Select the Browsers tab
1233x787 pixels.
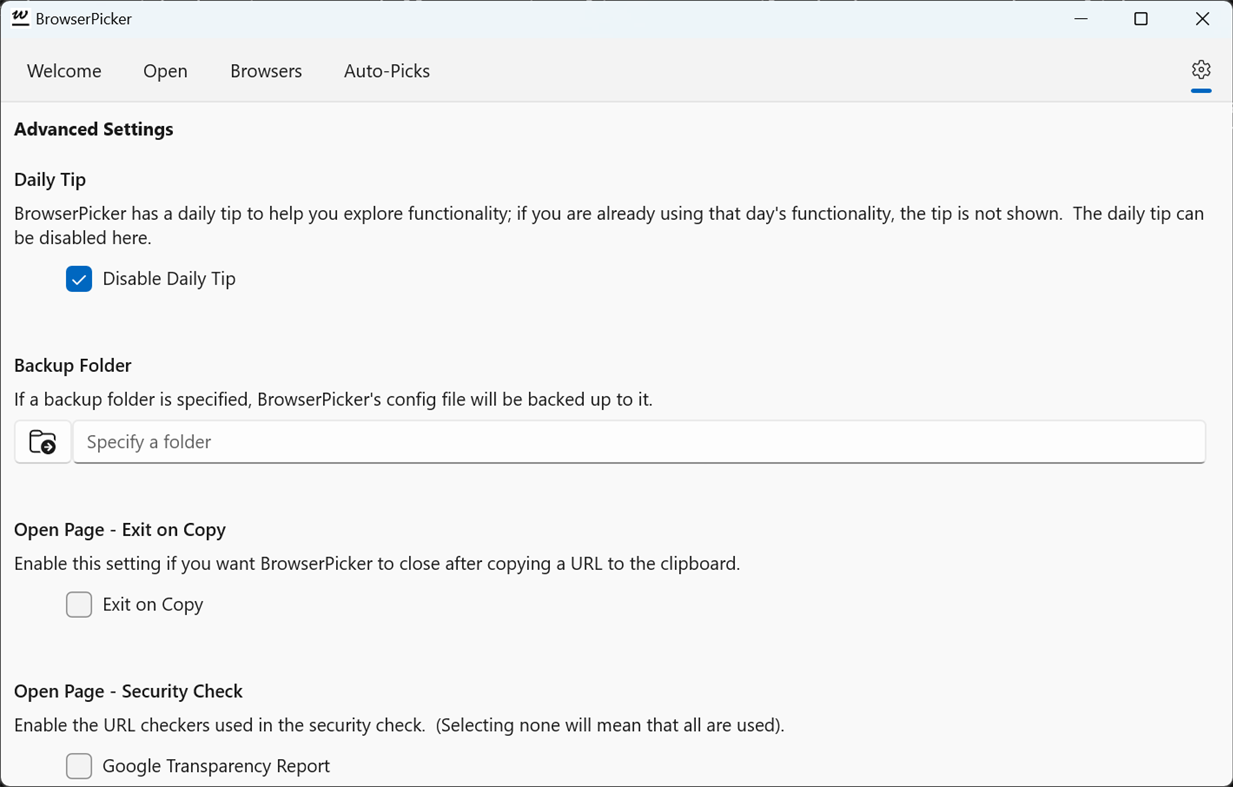click(266, 71)
